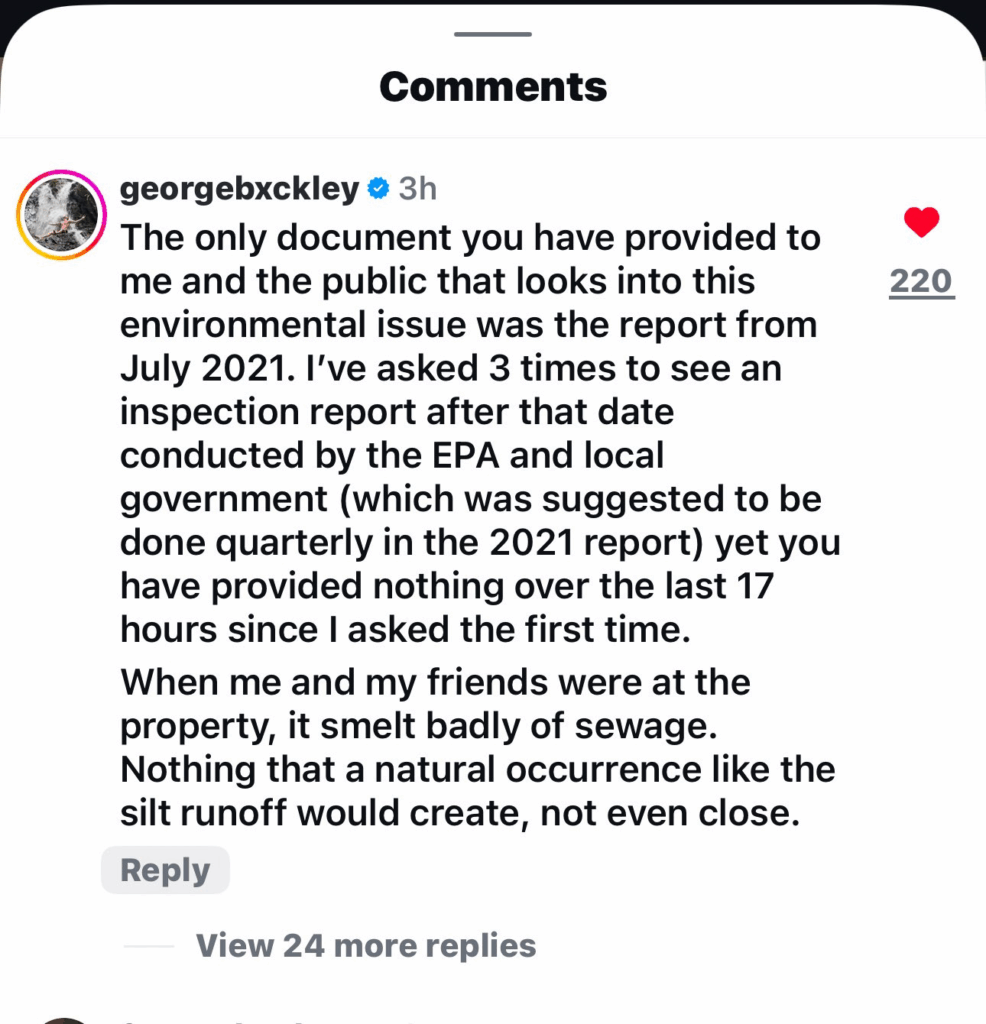Open the 220 likes count list
986x1024 pixels.
point(921,283)
